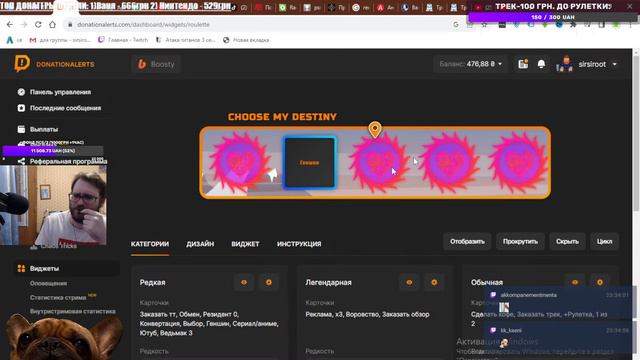Image resolution: width=640 pixels, height=360 pixels.
Task: Click the CHOOSE MY DESTINY heading
Action: point(282,117)
